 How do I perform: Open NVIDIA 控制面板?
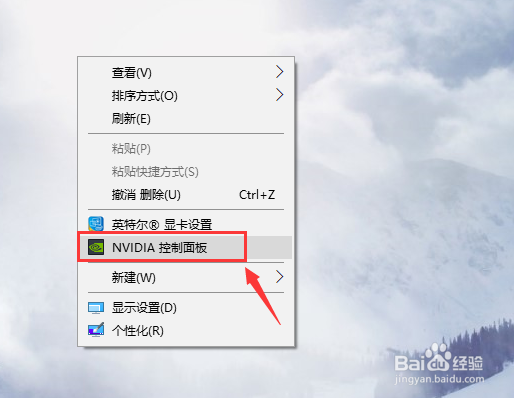click(186, 247)
